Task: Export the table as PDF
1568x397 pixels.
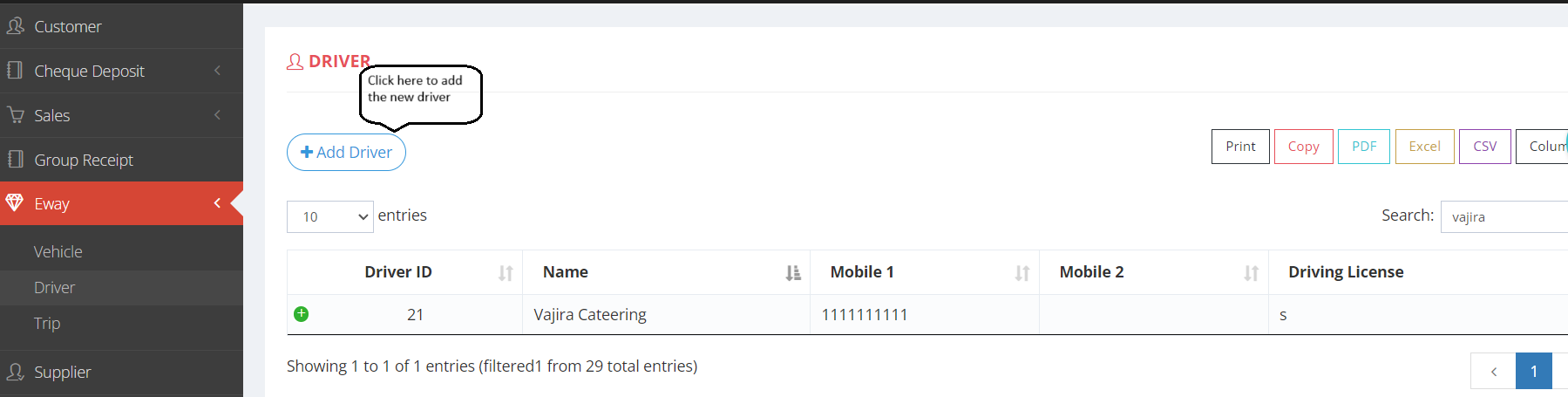Action: (x=1364, y=147)
